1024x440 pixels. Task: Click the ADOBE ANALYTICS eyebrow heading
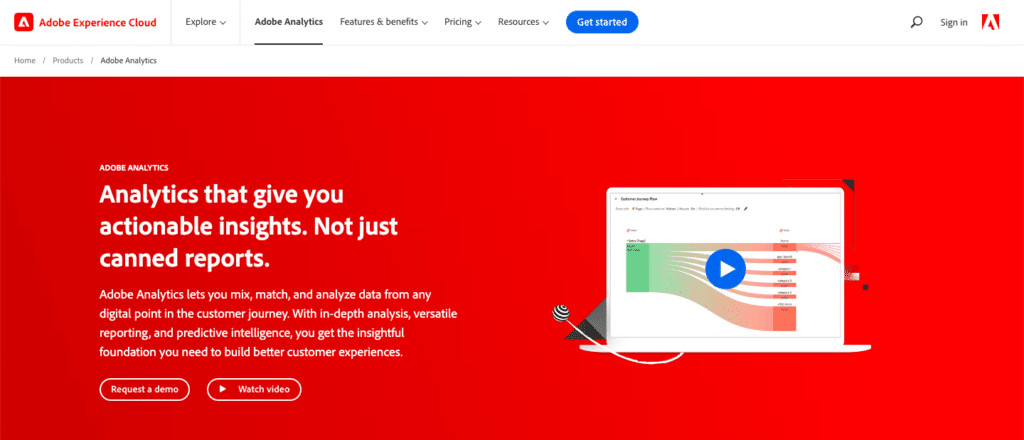click(134, 168)
